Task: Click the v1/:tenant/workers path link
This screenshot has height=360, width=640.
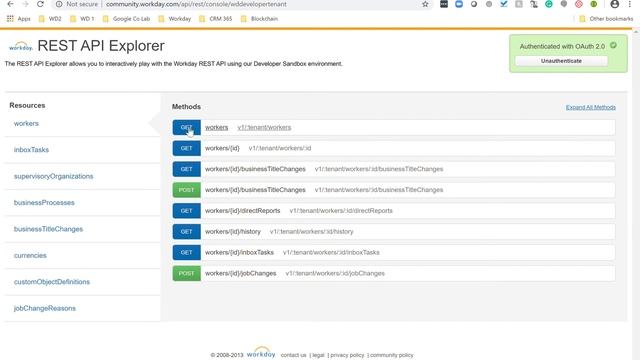Action: point(264,127)
